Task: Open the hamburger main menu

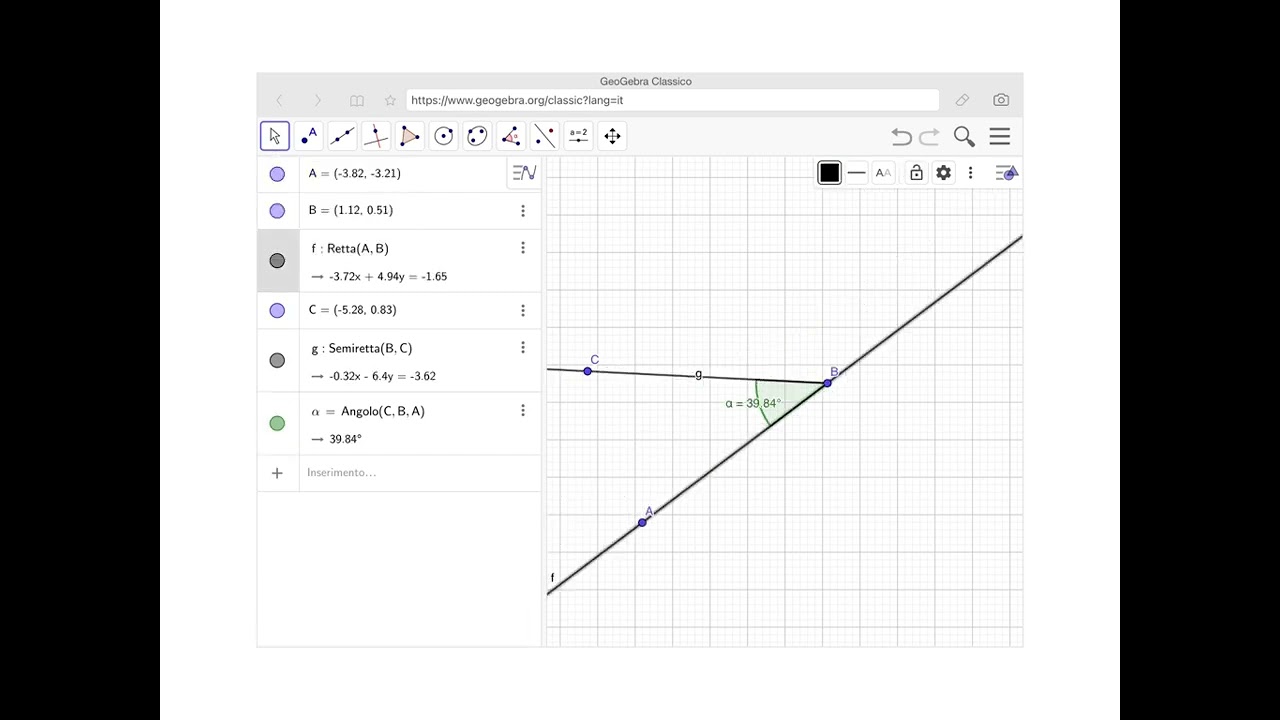Action: tap(1000, 137)
